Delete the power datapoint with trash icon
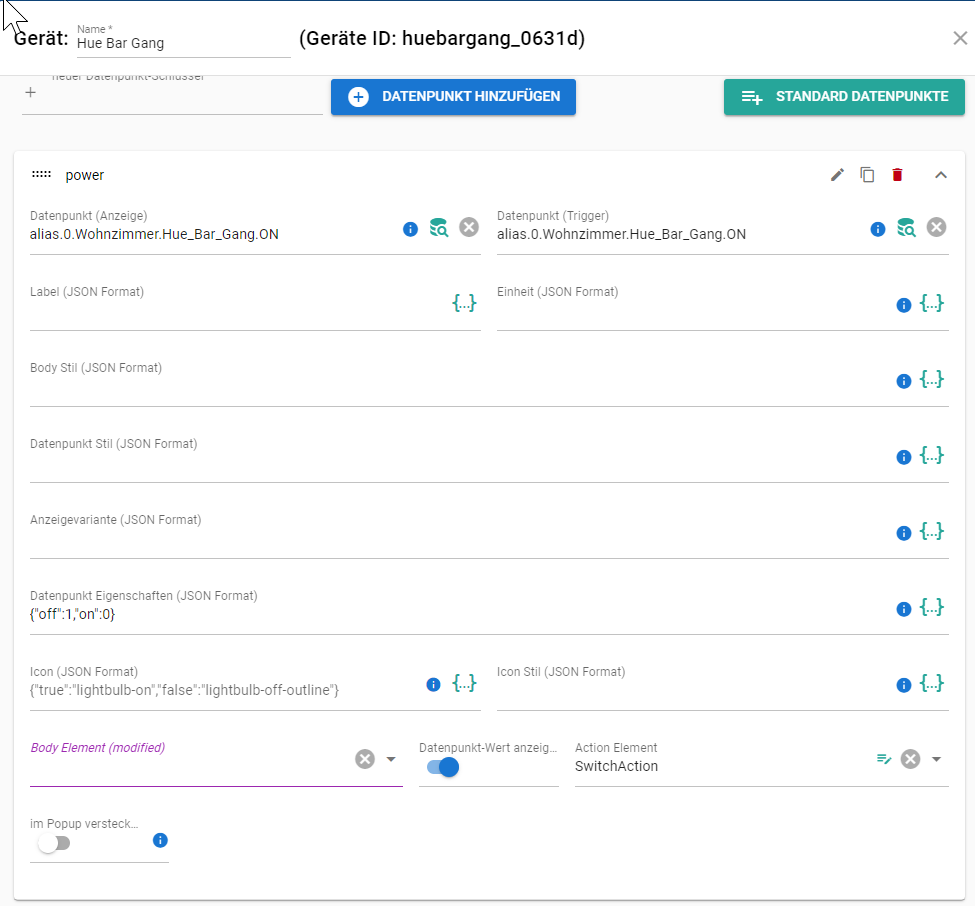 point(897,175)
